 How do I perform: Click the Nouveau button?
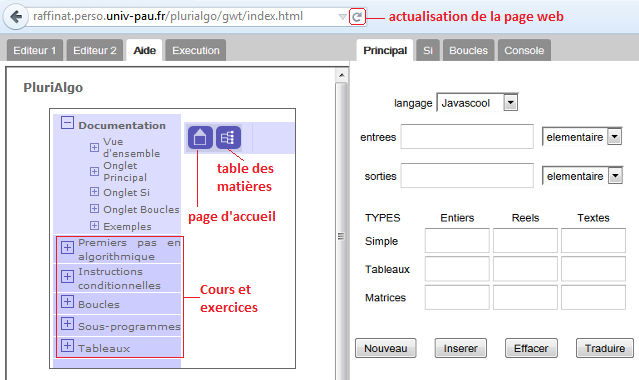point(386,348)
